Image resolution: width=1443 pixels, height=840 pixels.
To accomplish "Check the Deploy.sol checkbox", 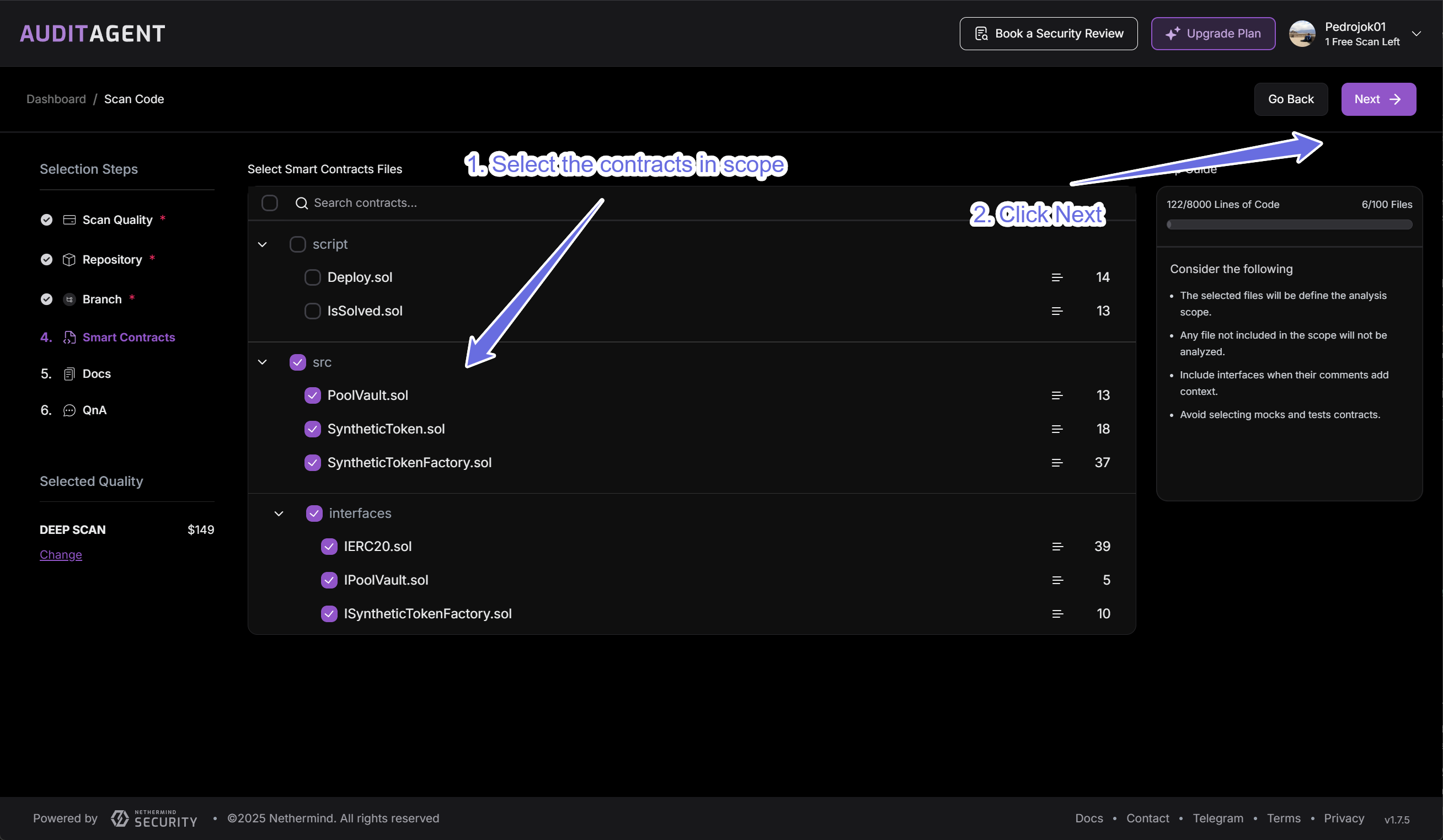I will point(313,277).
